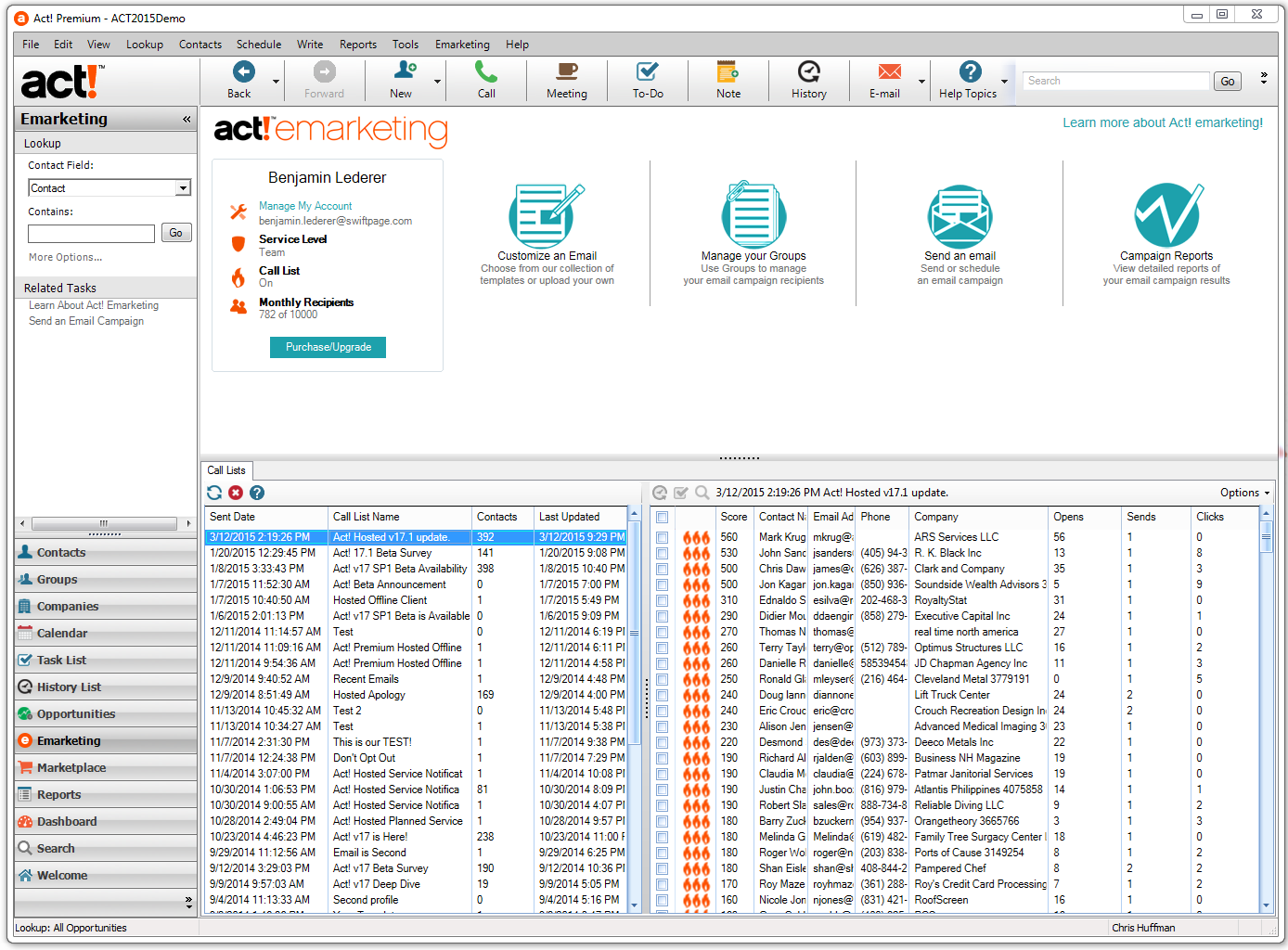Open the Contact Field dropdown

[x=183, y=188]
